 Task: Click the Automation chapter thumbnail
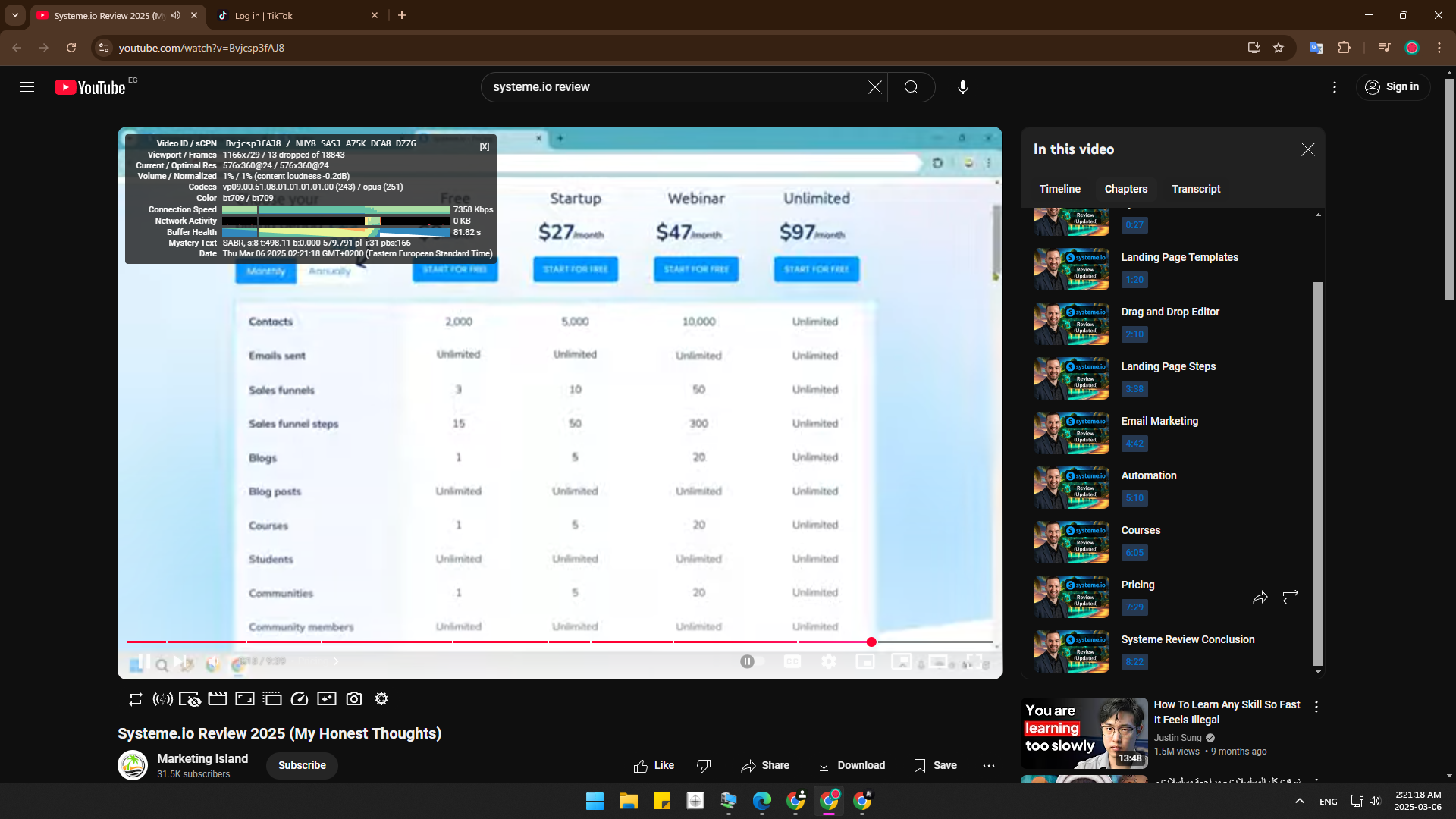tap(1072, 488)
